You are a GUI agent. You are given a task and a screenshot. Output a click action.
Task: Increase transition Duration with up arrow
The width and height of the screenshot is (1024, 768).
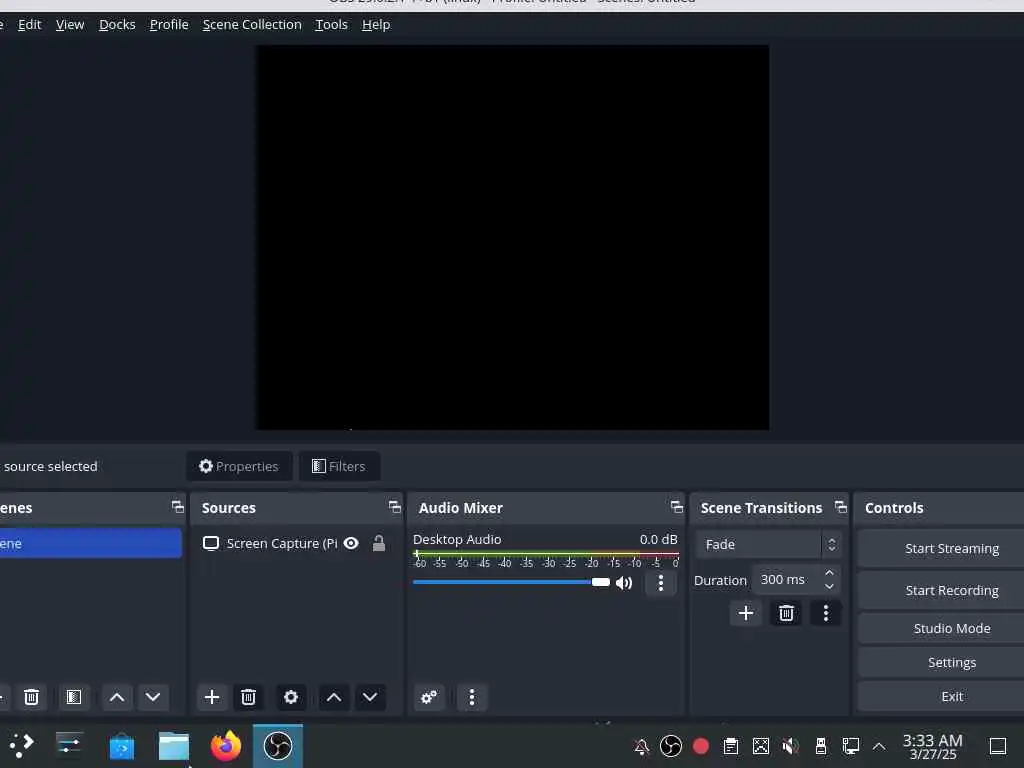point(829,573)
